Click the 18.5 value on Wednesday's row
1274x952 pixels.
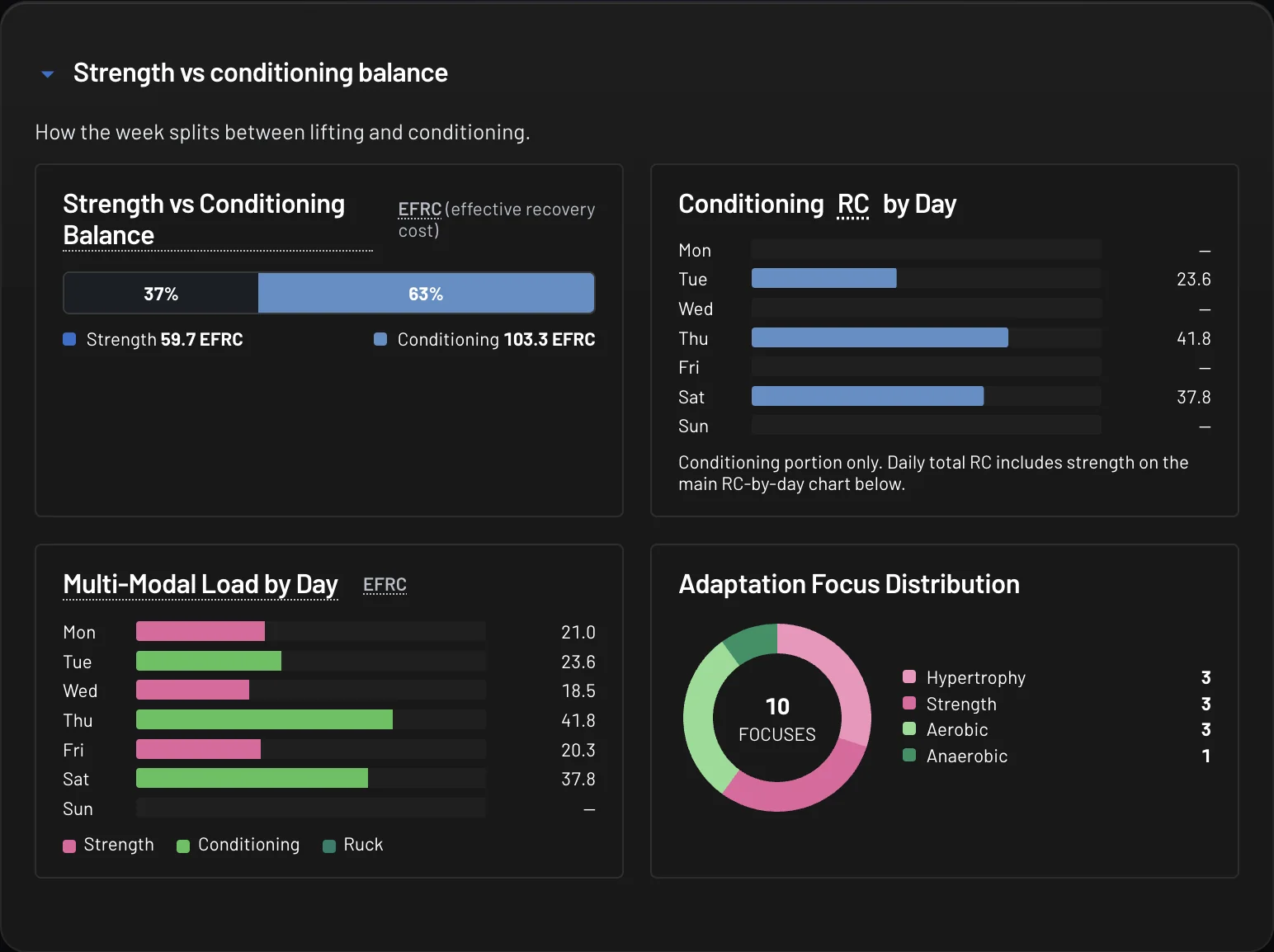click(578, 690)
